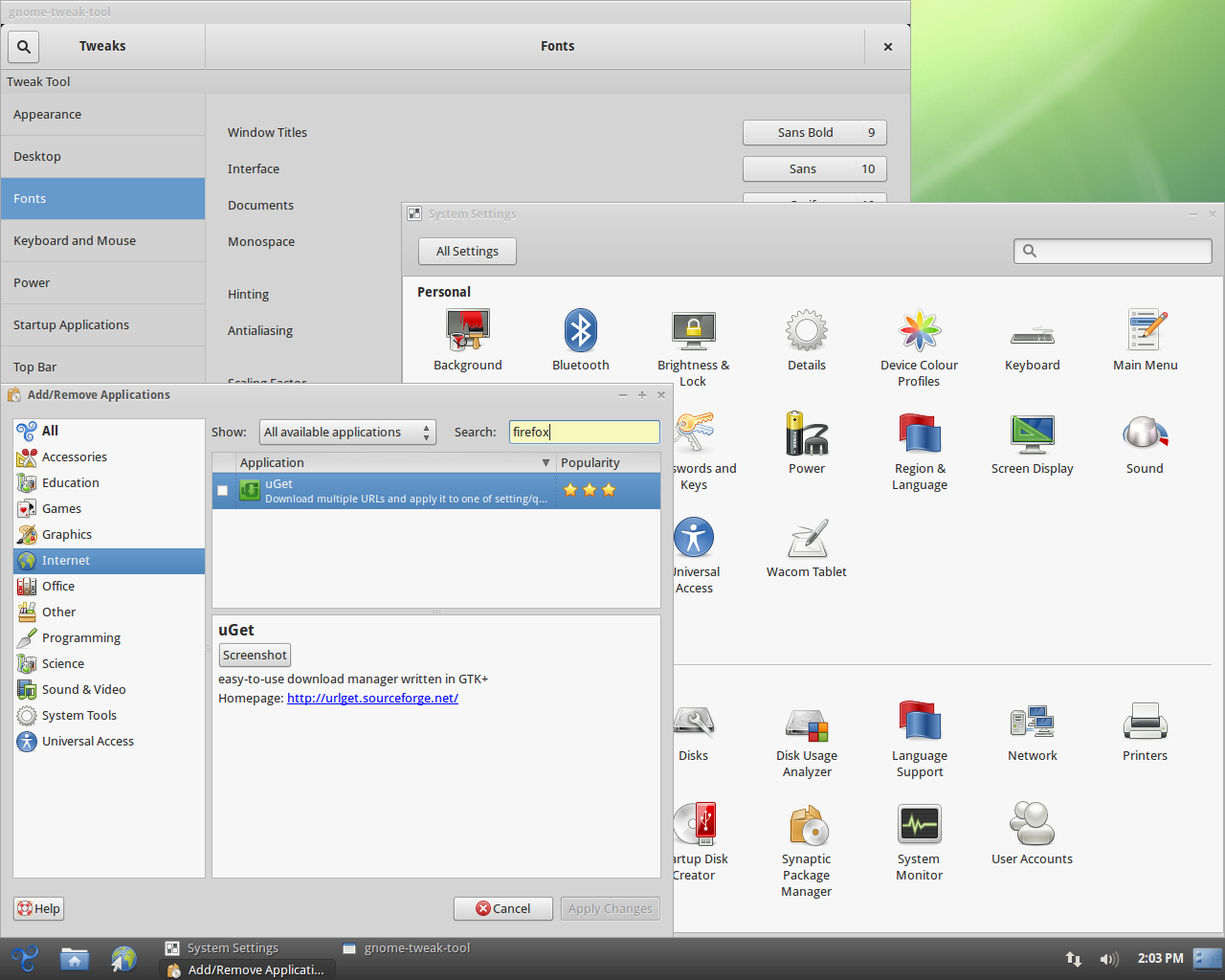Open Power section in Tweak Tool

pyautogui.click(x=102, y=283)
